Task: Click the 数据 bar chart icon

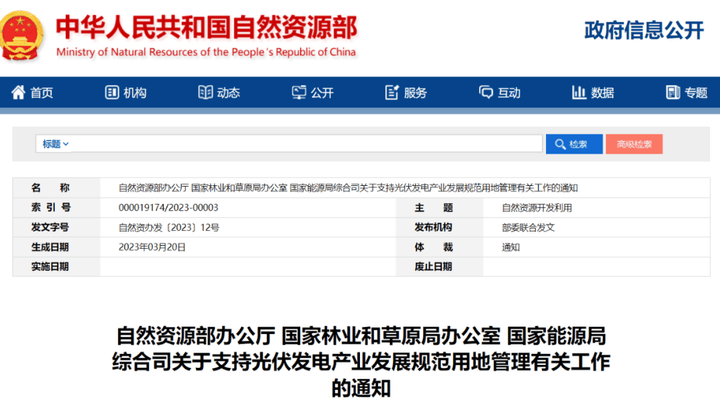Action: click(579, 92)
